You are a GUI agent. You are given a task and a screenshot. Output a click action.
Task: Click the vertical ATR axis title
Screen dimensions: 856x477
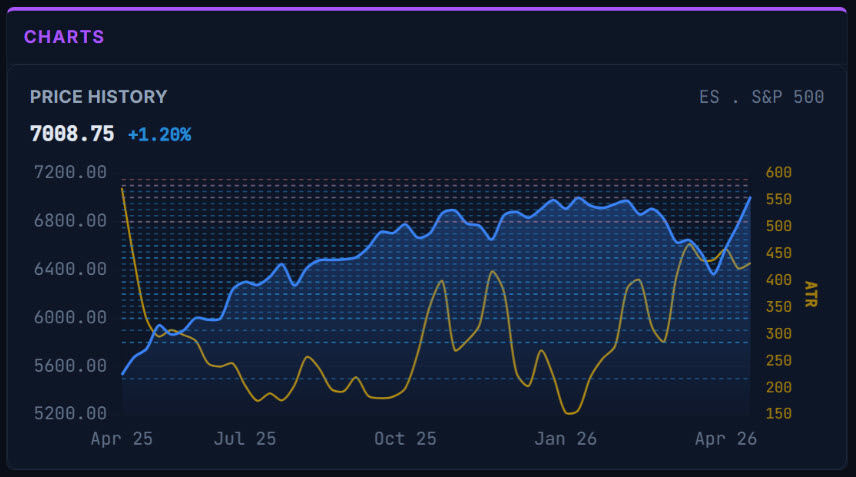pyautogui.click(x=810, y=293)
